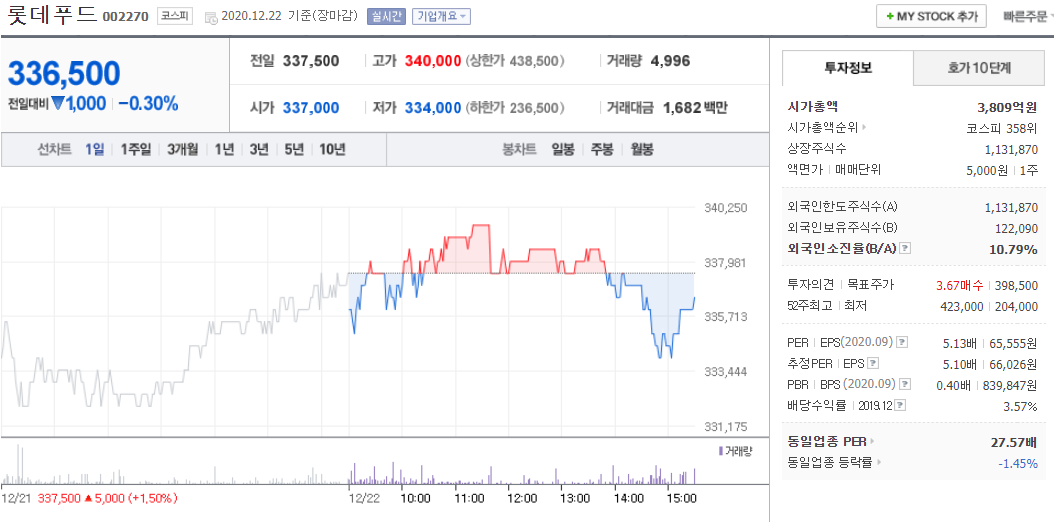Click the 거래량 value 4,996
The image size is (1054, 522).
tap(670, 61)
